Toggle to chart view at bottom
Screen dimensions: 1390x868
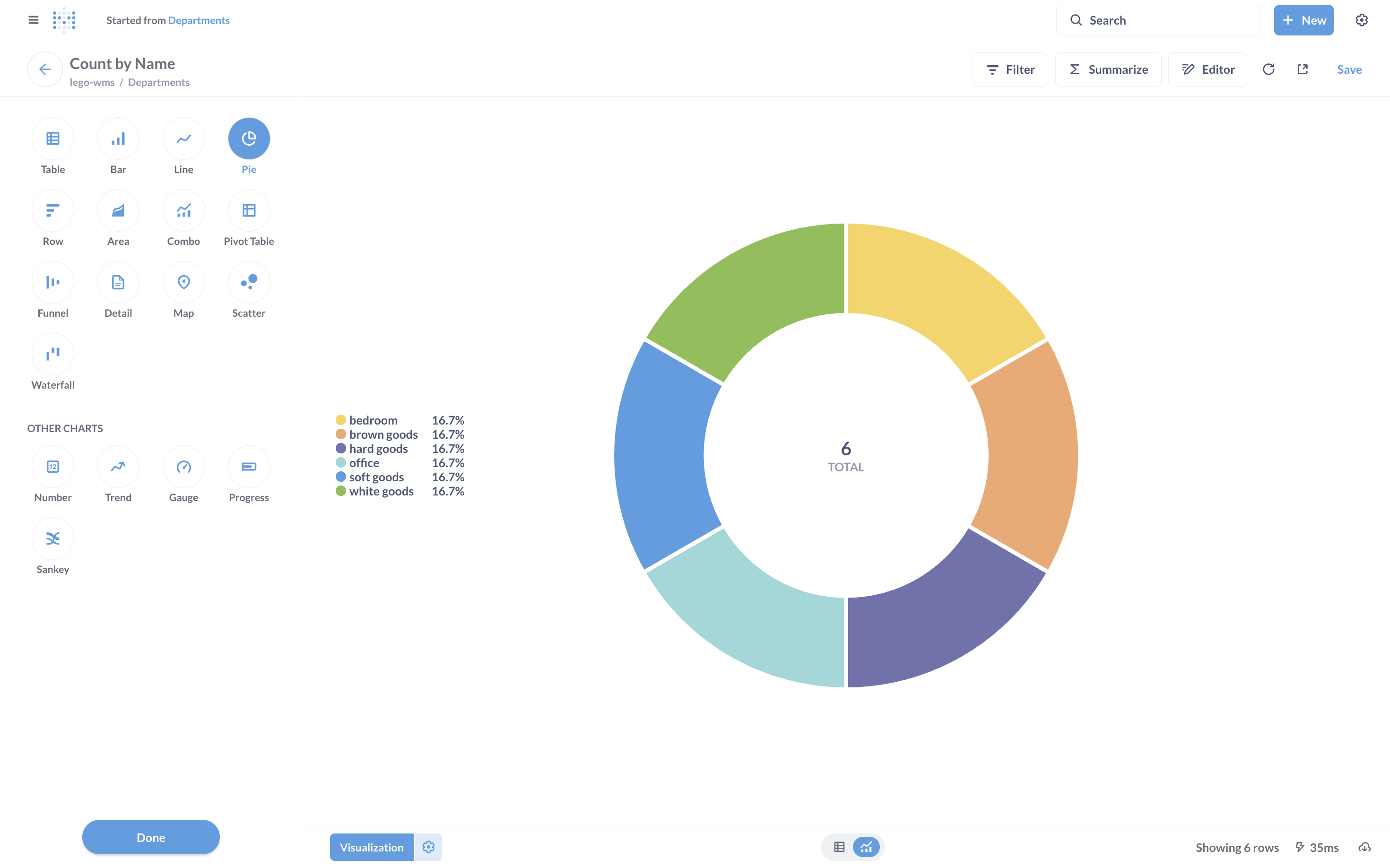tap(866, 847)
